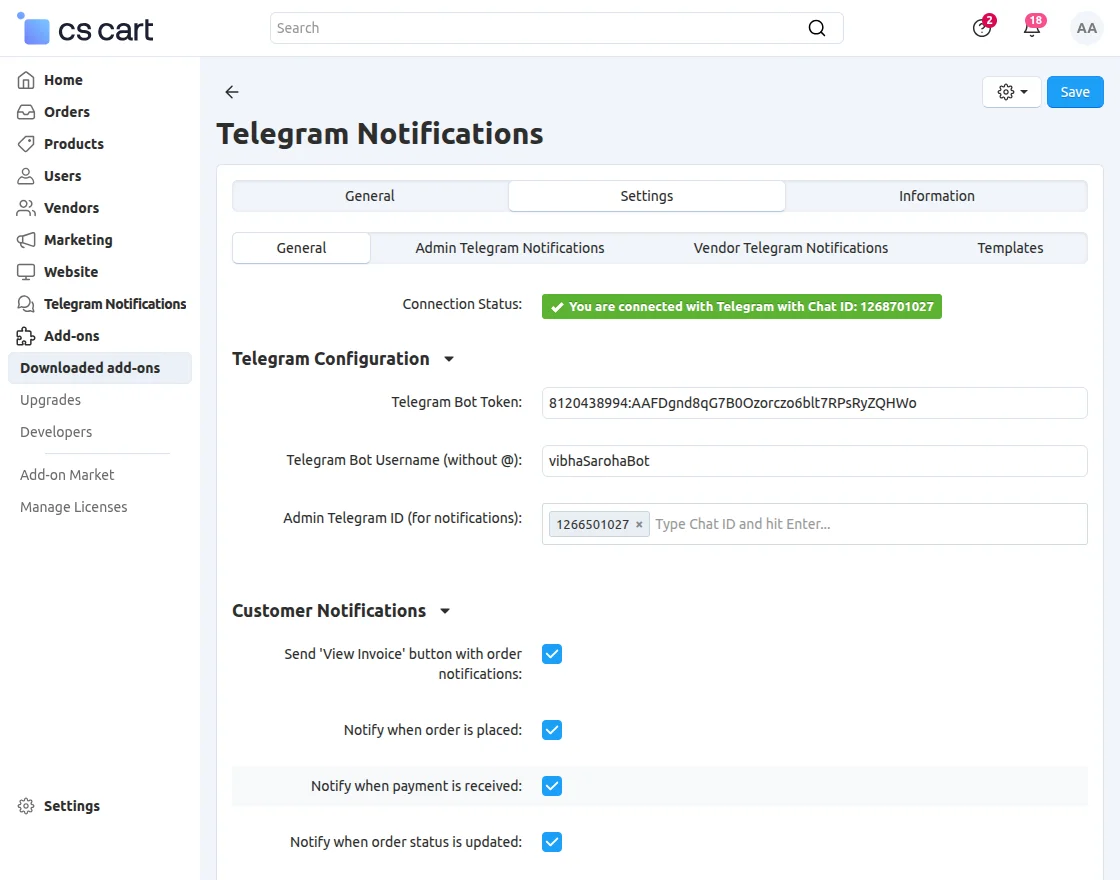Viewport: 1120px width, 880px height.
Task: Switch to the Information tab
Action: pyautogui.click(x=936, y=196)
